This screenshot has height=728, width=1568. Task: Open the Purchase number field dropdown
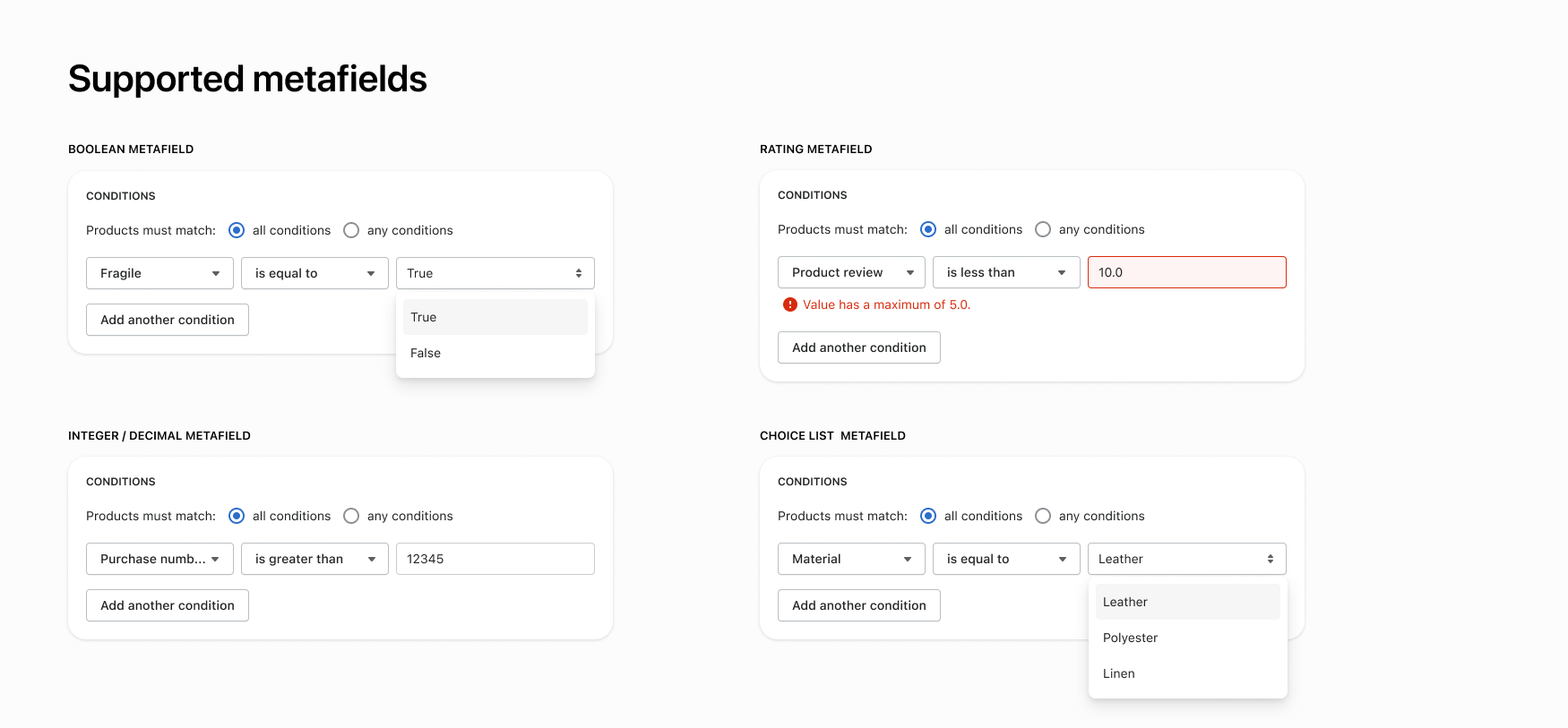159,559
